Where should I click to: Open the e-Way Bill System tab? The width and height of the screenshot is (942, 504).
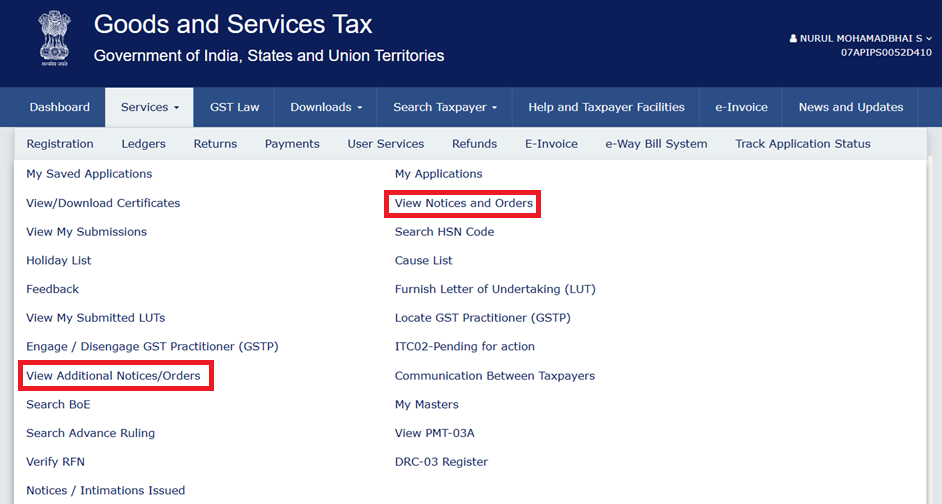(656, 144)
